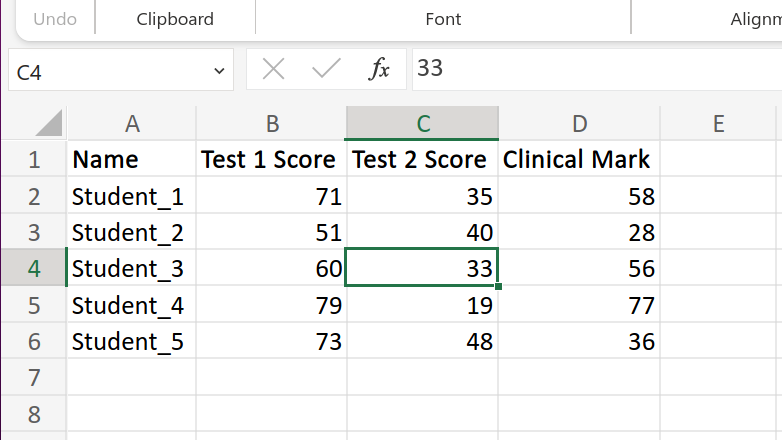Viewport: 782px width, 440px height.
Task: Click the Cancel formula entry icon
Action: 273,69
